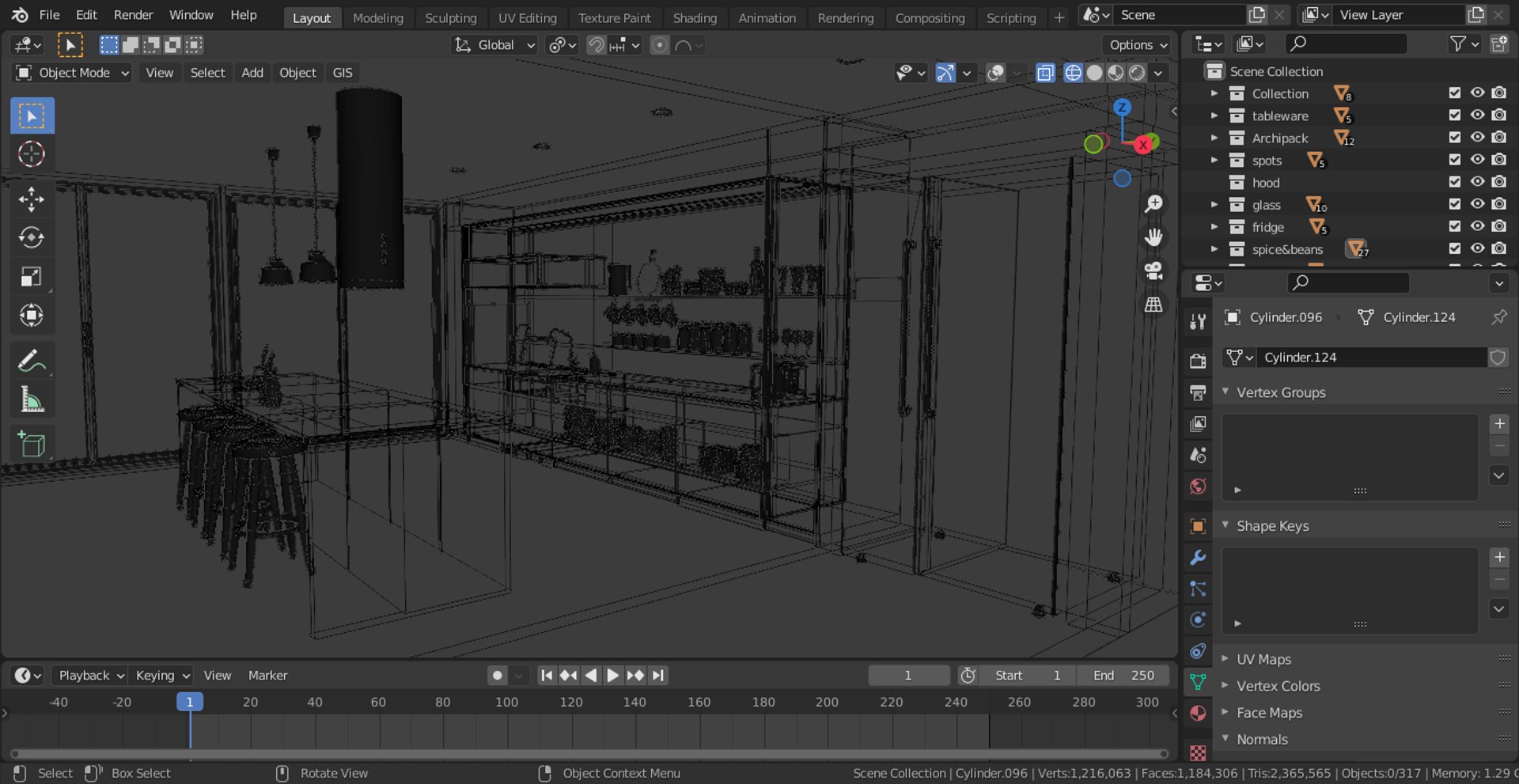Switch to the Modeling workspace tab
This screenshot has width=1519, height=784.
tap(377, 17)
